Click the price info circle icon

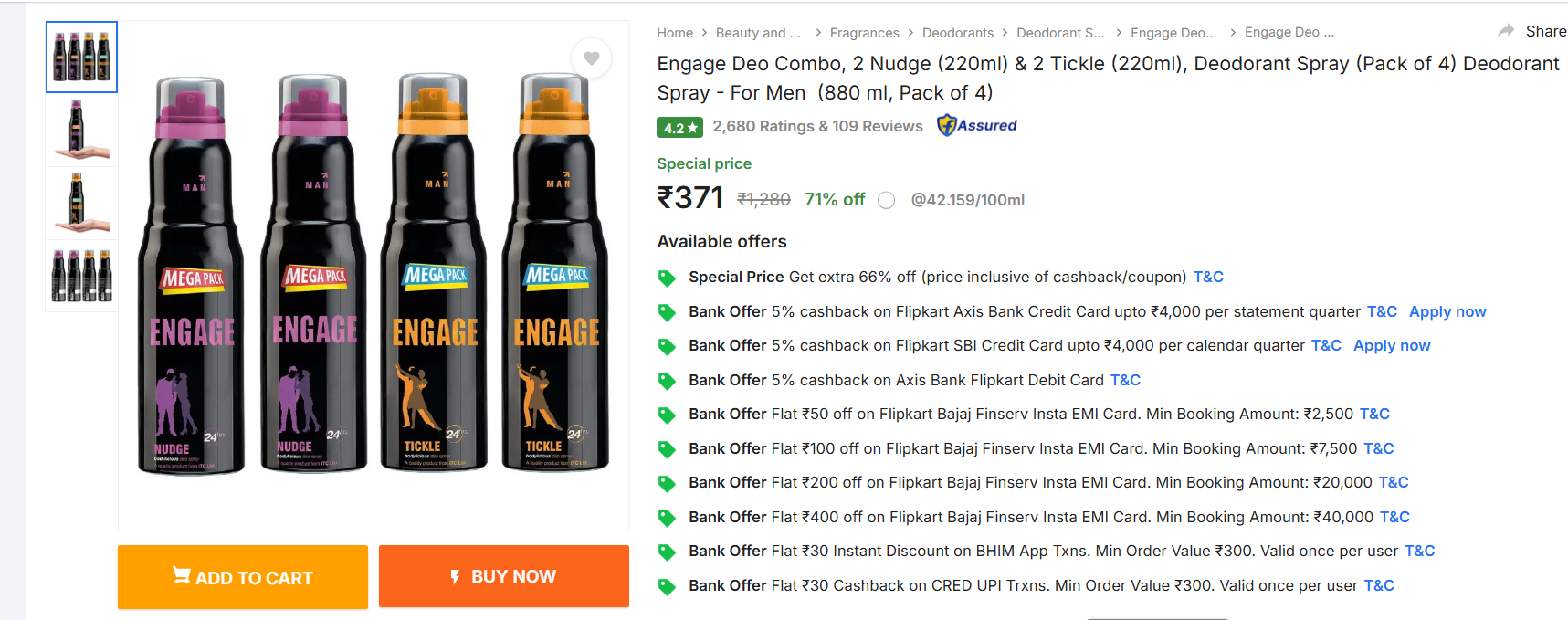pyautogui.click(x=886, y=201)
